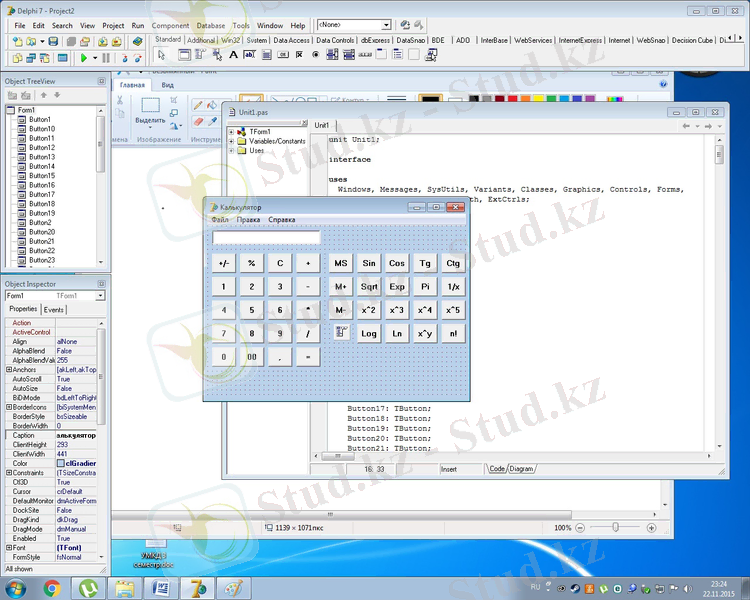Image resolution: width=750 pixels, height=600 pixels.
Task: Click the MS memory button
Action: click(x=341, y=263)
